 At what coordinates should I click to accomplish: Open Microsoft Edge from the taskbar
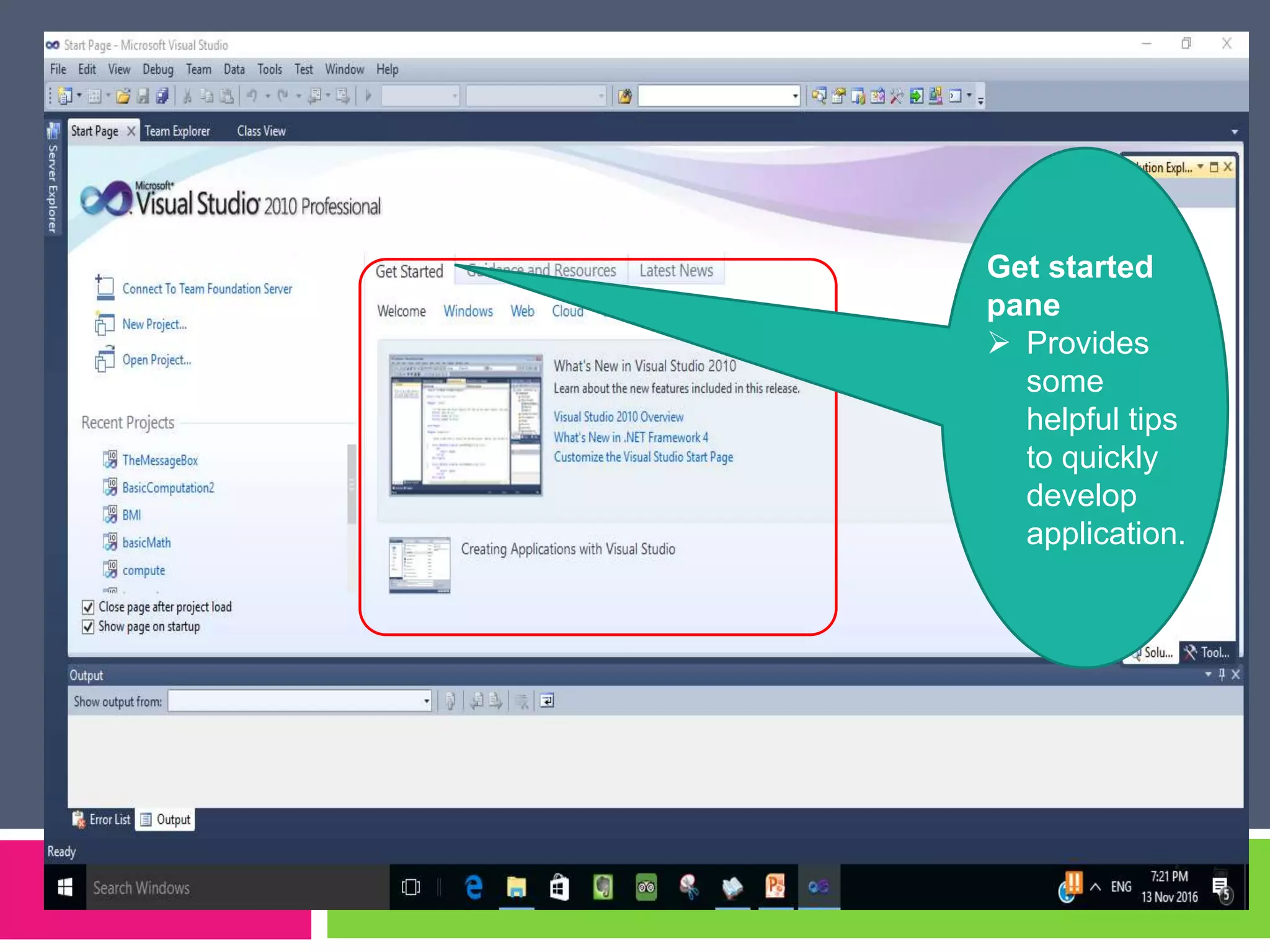pos(474,888)
